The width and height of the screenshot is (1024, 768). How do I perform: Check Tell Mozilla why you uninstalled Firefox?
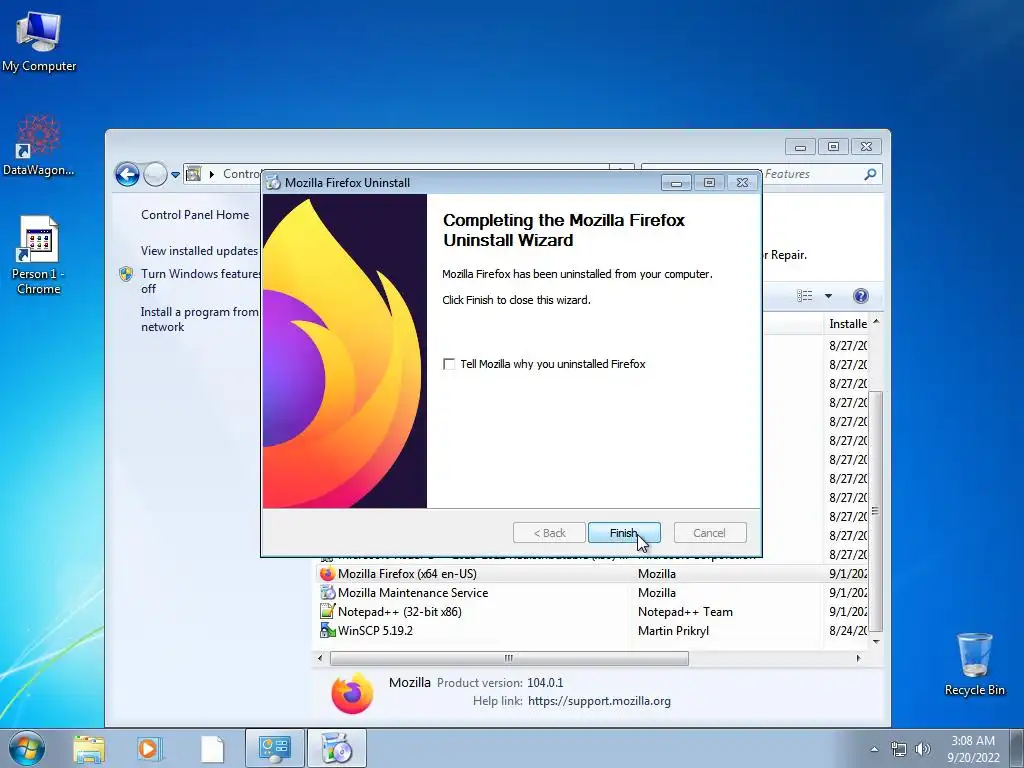(x=449, y=364)
